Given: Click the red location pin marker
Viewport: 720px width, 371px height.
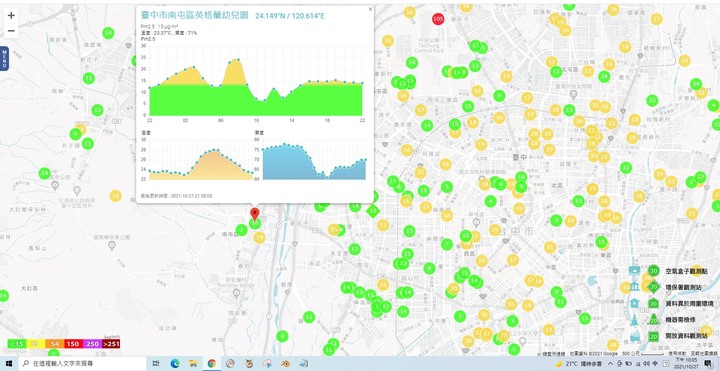Looking at the screenshot, I should (x=254, y=215).
